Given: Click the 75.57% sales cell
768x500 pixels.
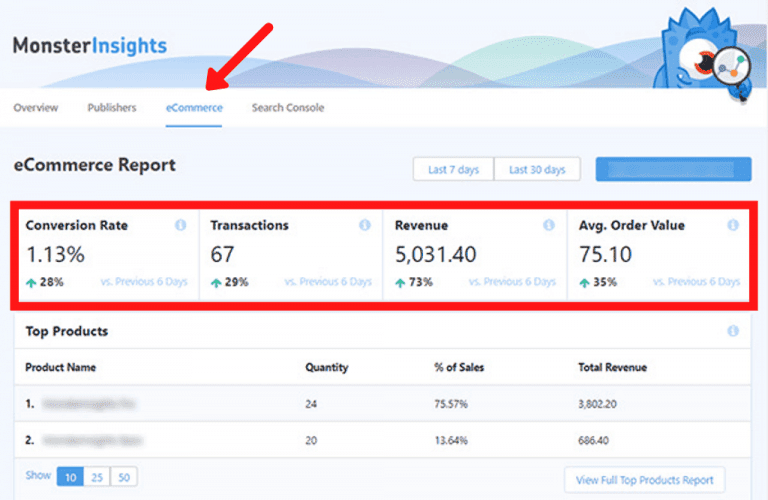Looking at the screenshot, I should [x=451, y=404].
